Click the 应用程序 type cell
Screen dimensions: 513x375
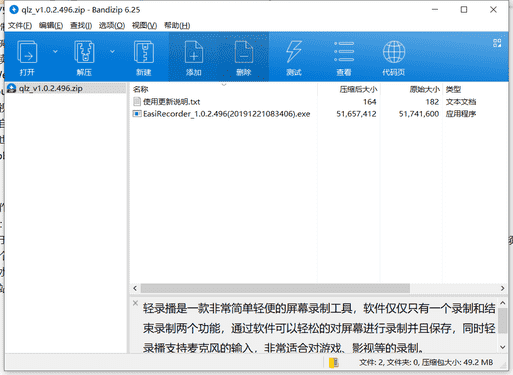coord(461,114)
